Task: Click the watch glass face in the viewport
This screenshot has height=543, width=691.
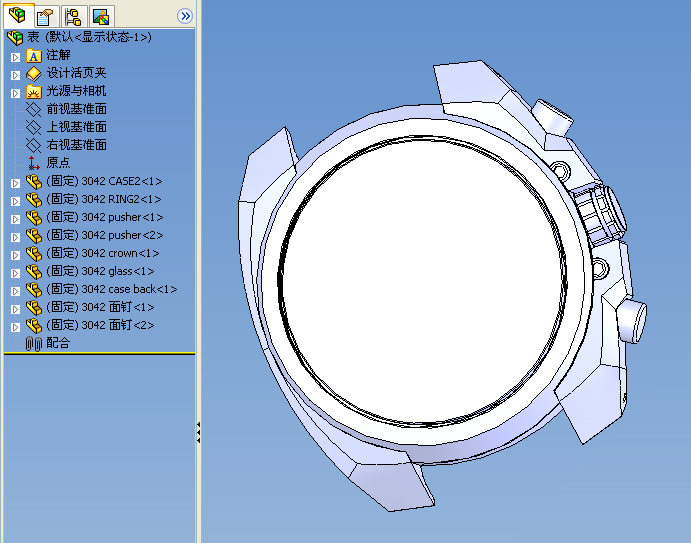Action: tap(423, 281)
